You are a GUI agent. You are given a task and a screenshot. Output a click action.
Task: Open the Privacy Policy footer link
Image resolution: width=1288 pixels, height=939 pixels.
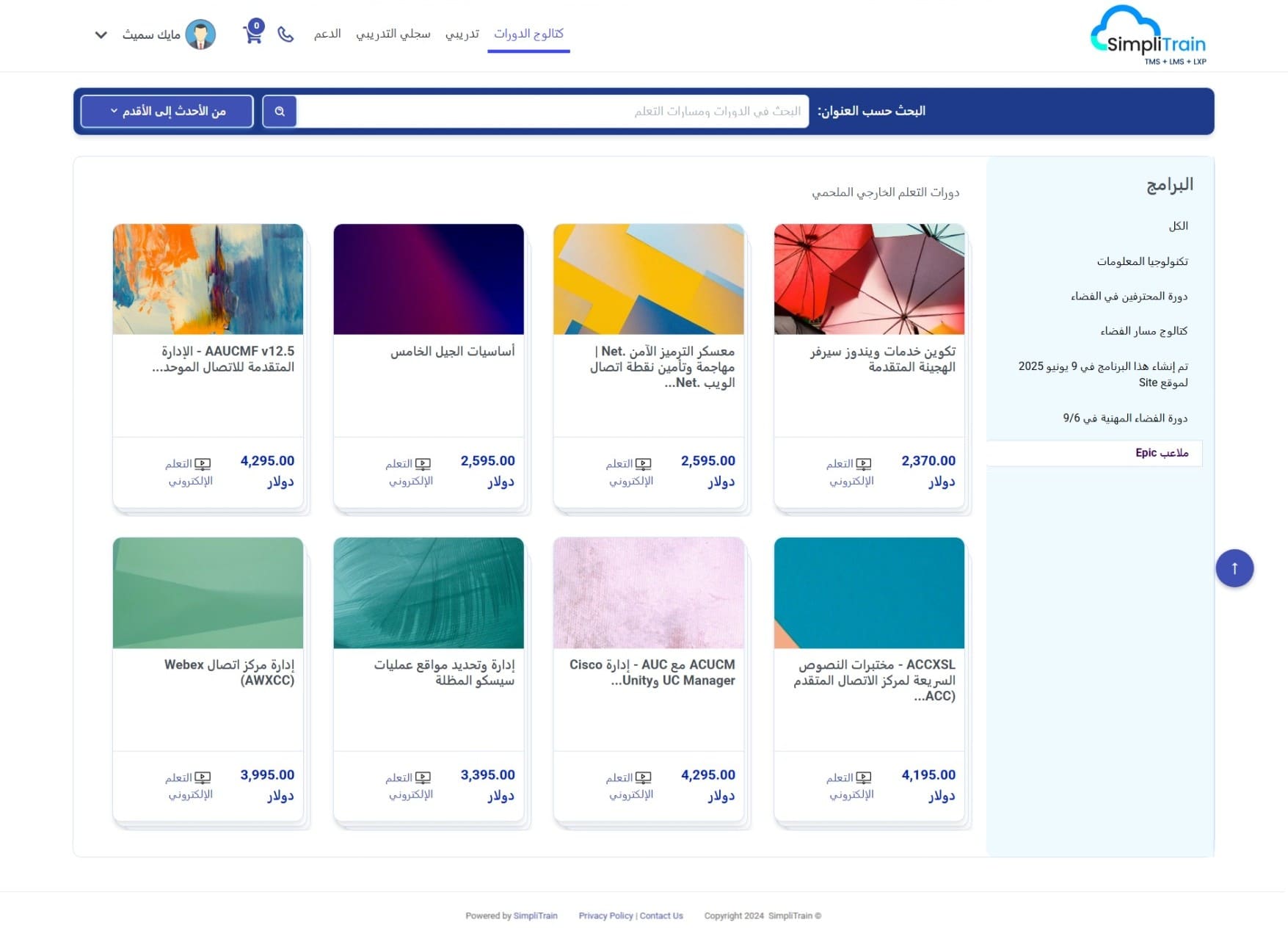click(x=605, y=916)
